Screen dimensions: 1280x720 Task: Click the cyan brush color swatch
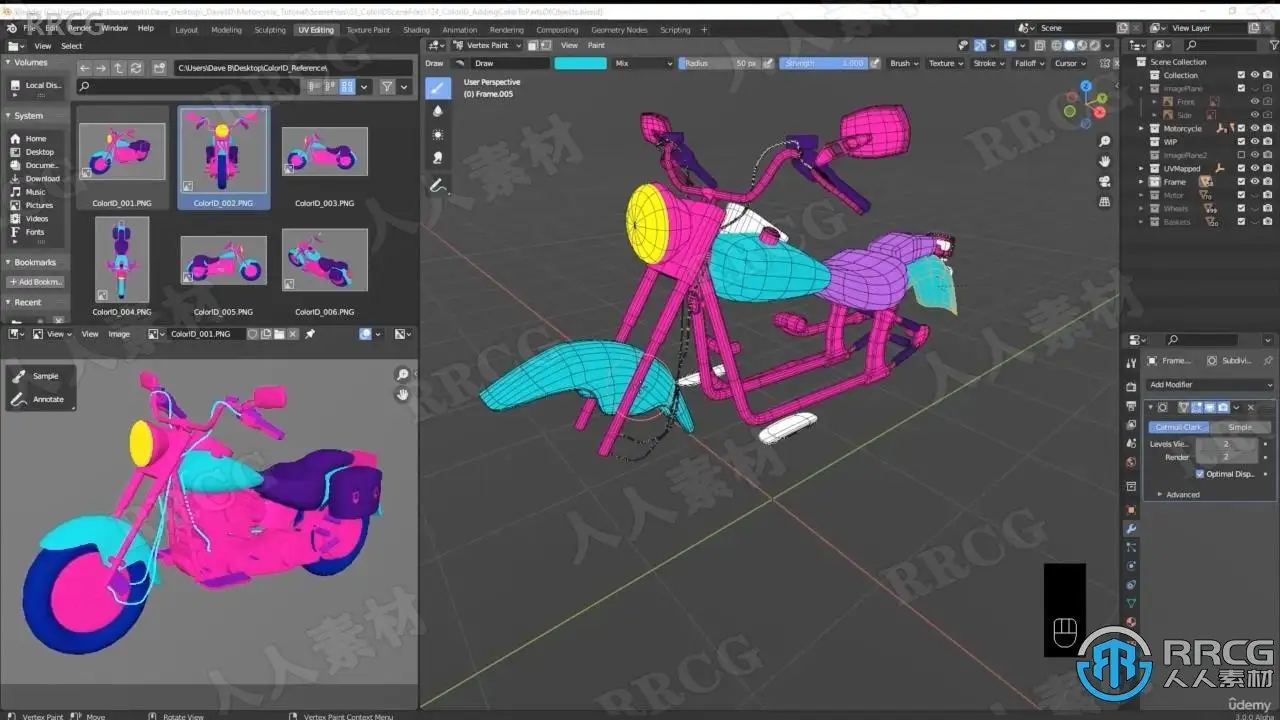click(x=580, y=63)
